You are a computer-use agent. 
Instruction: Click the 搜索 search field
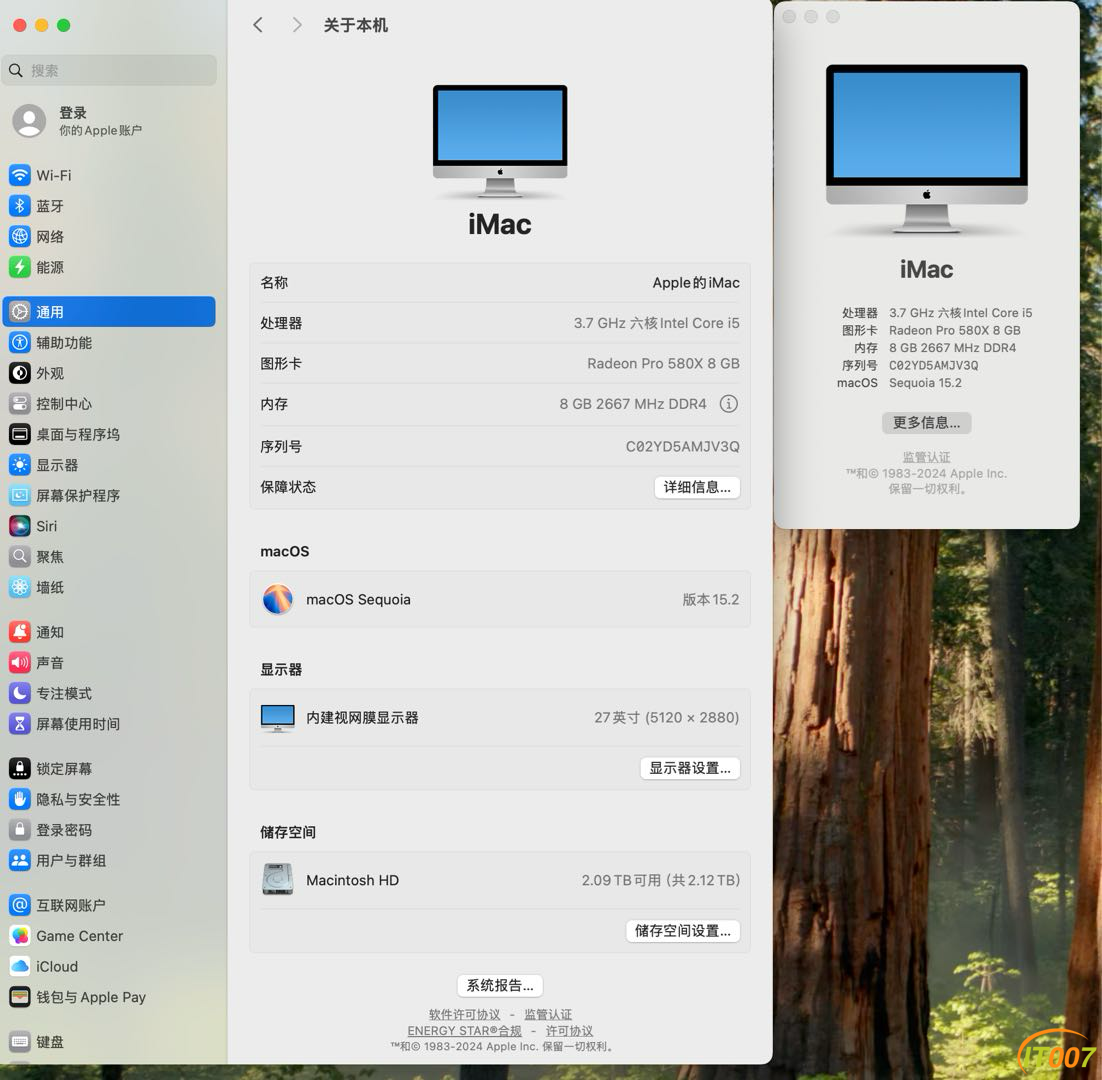tap(110, 70)
